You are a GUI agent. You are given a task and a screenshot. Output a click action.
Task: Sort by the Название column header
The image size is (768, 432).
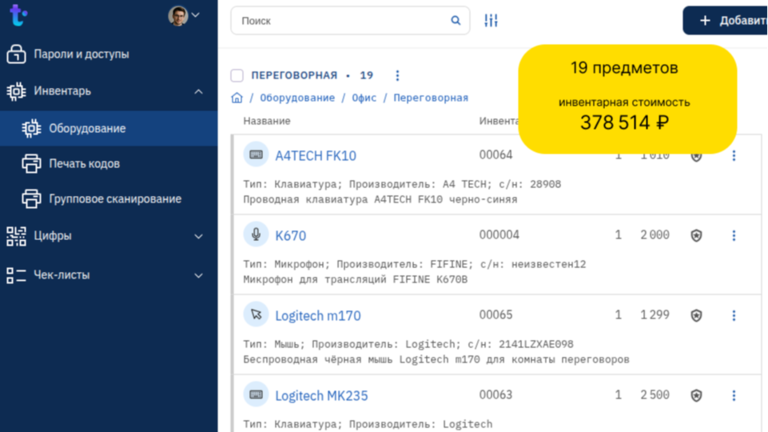[267, 121]
